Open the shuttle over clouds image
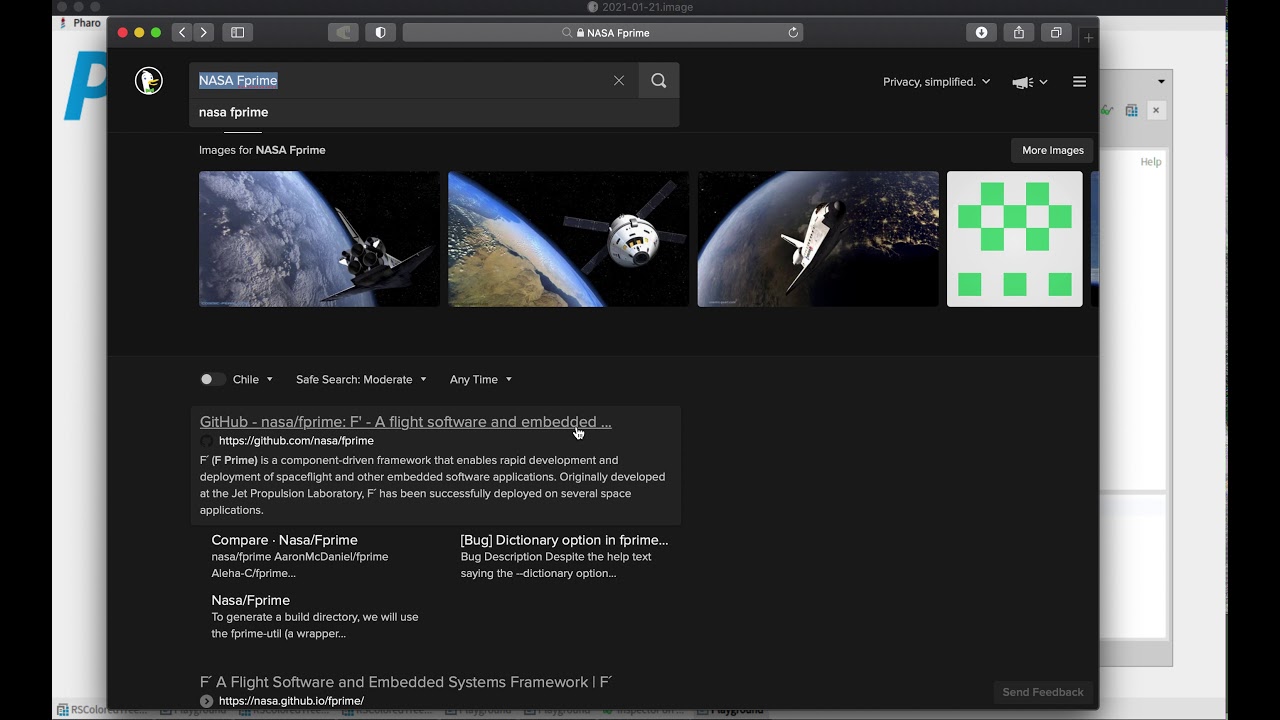 click(319, 239)
